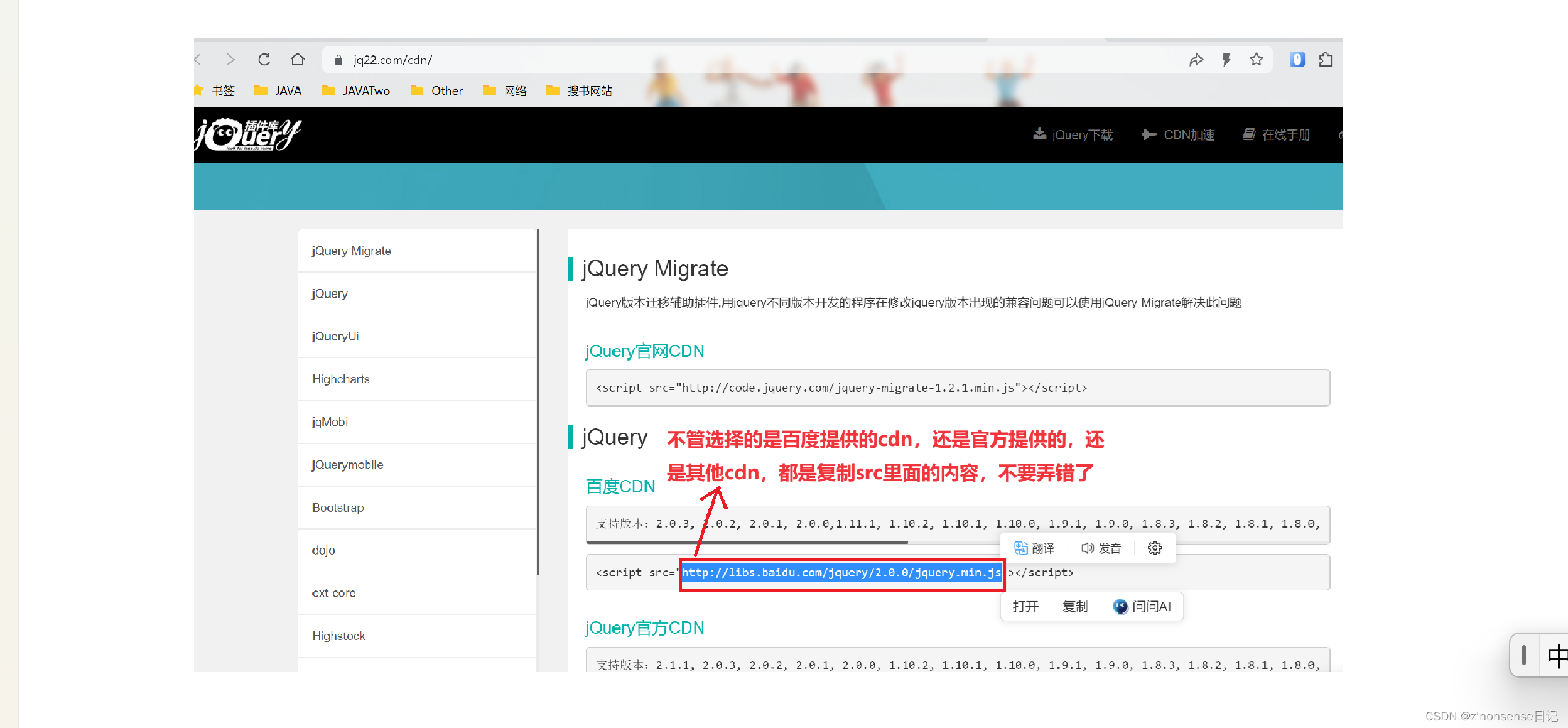The image size is (1568, 728).
Task: Click the 百度CDN versions horizontal scrollbar
Action: 747,541
